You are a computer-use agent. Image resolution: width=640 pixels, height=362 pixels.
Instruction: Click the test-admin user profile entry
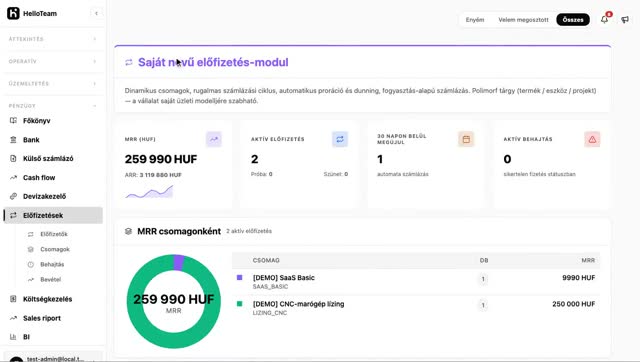tap(53, 357)
